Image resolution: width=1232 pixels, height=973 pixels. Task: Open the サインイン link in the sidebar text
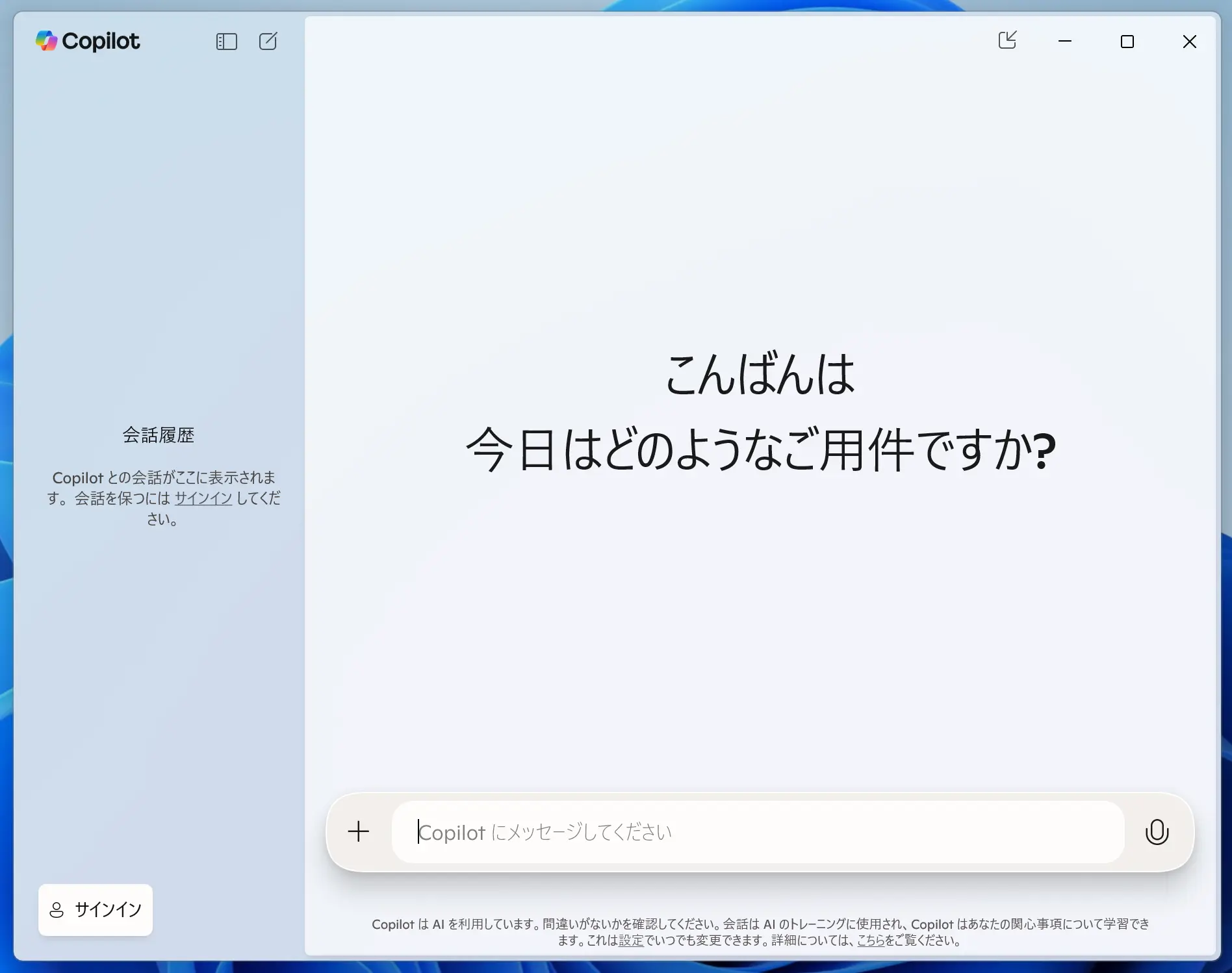tap(202, 498)
